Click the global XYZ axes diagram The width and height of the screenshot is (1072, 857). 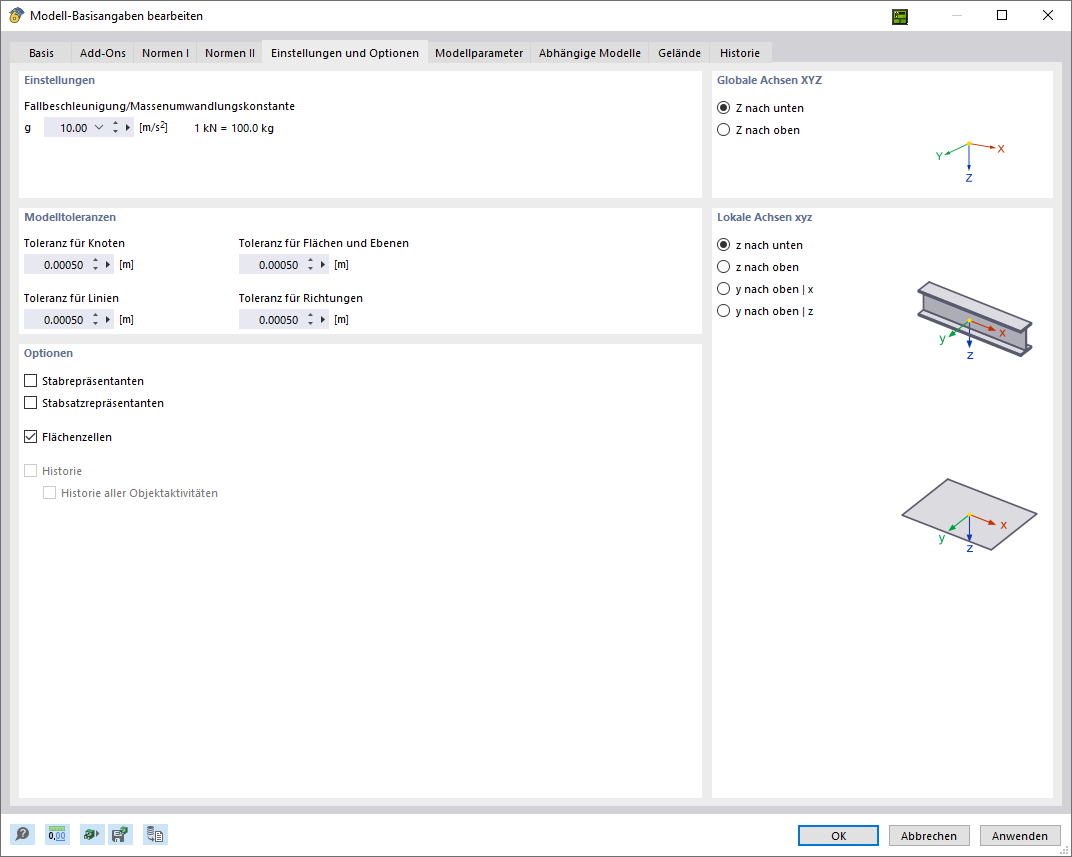[x=969, y=162]
